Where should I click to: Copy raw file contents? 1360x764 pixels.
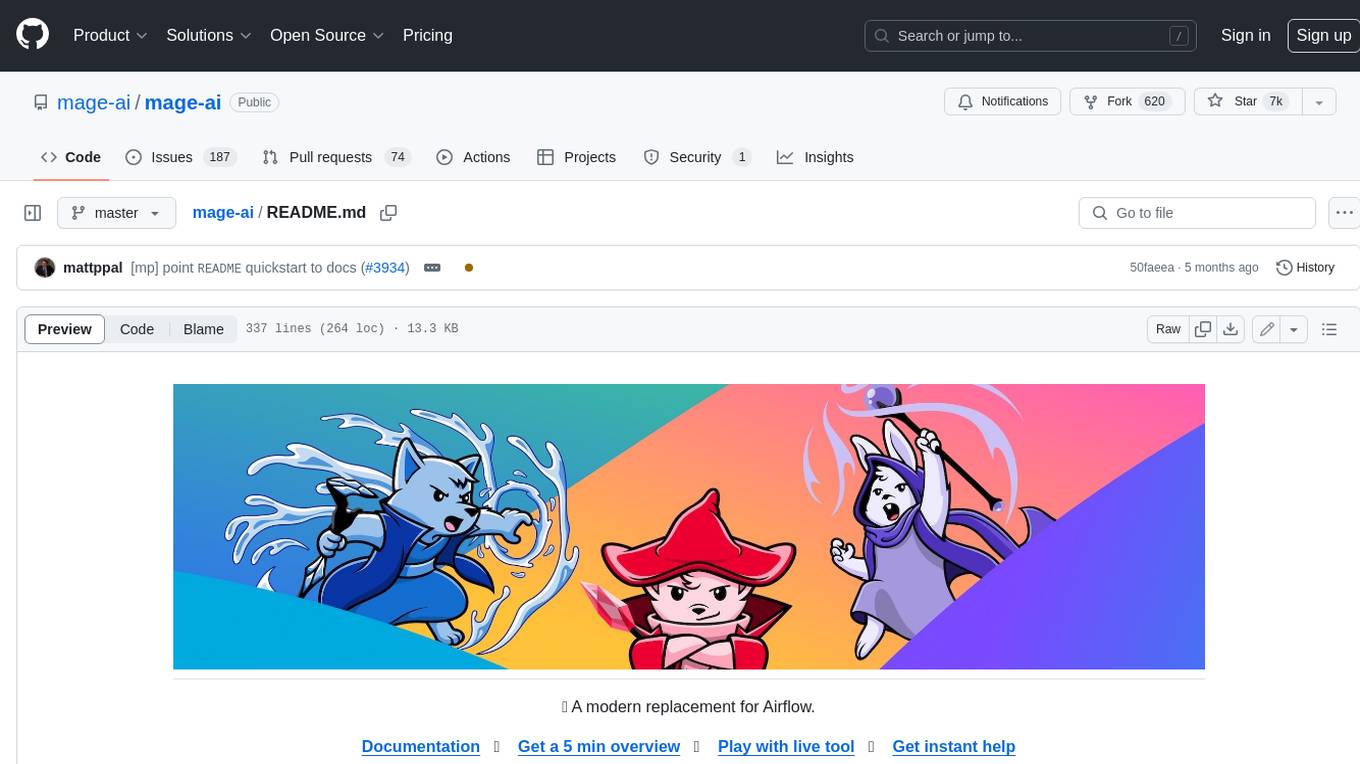click(x=1203, y=329)
